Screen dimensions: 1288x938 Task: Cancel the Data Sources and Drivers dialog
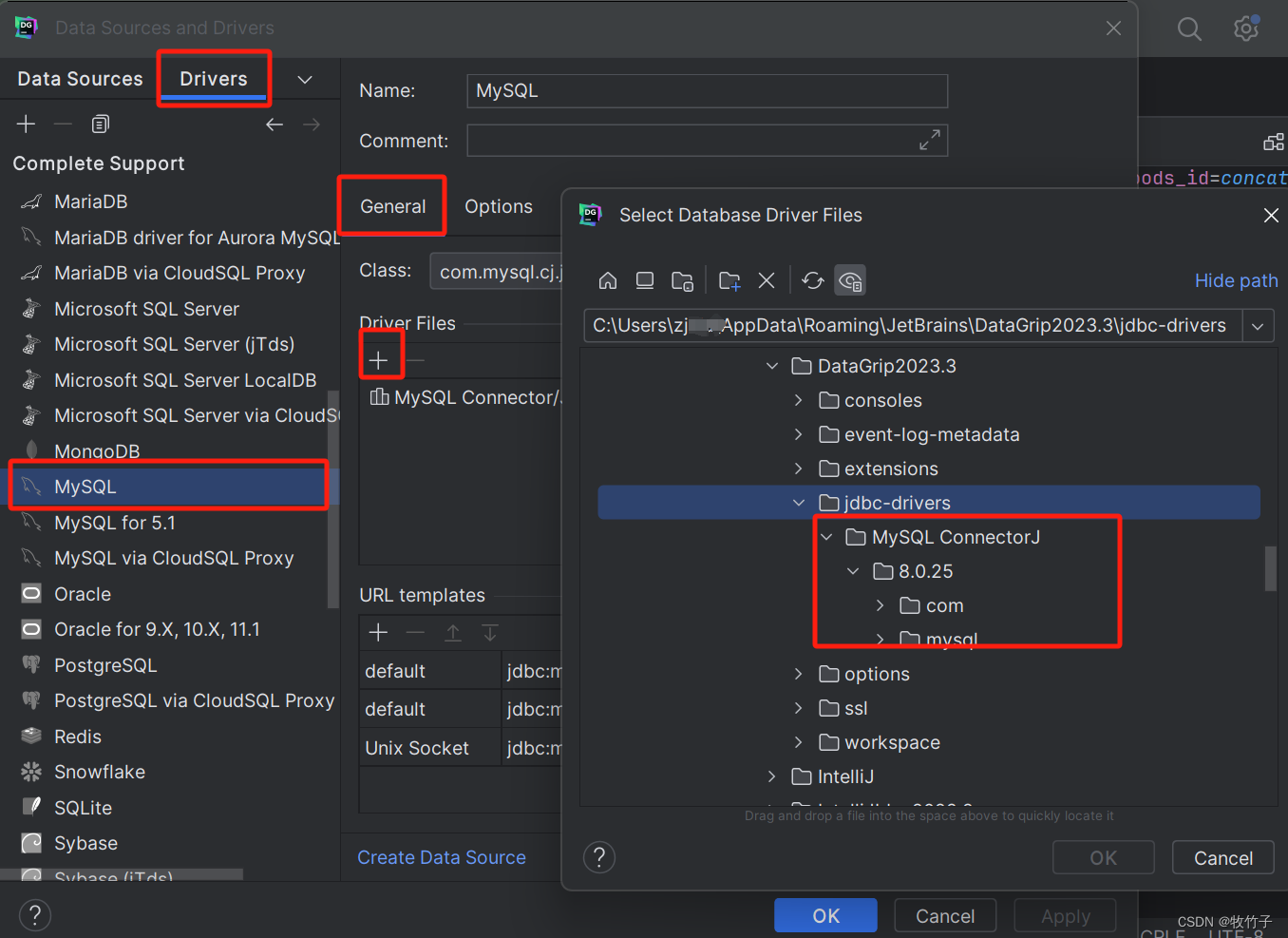pyautogui.click(x=945, y=916)
